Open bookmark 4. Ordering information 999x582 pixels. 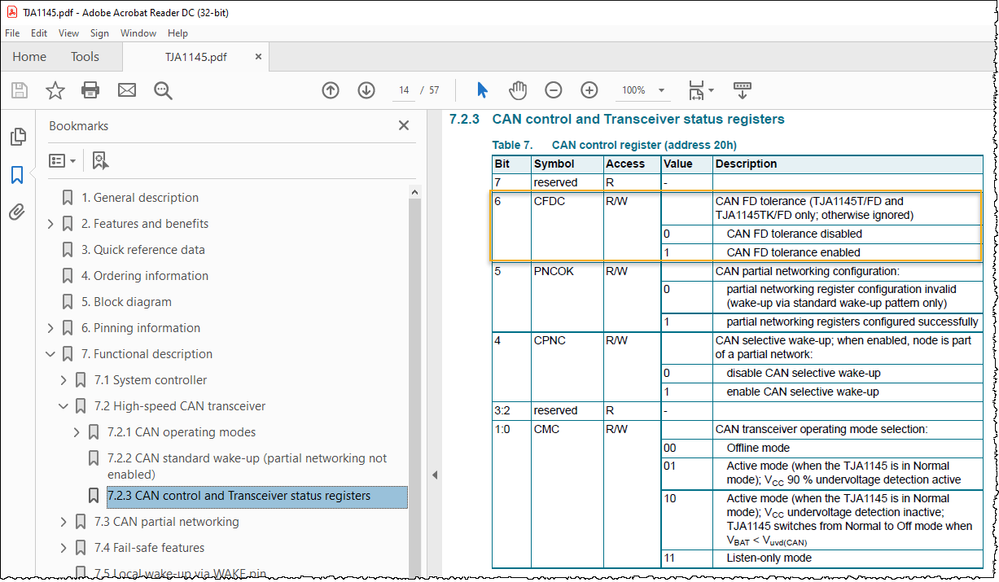click(x=145, y=276)
